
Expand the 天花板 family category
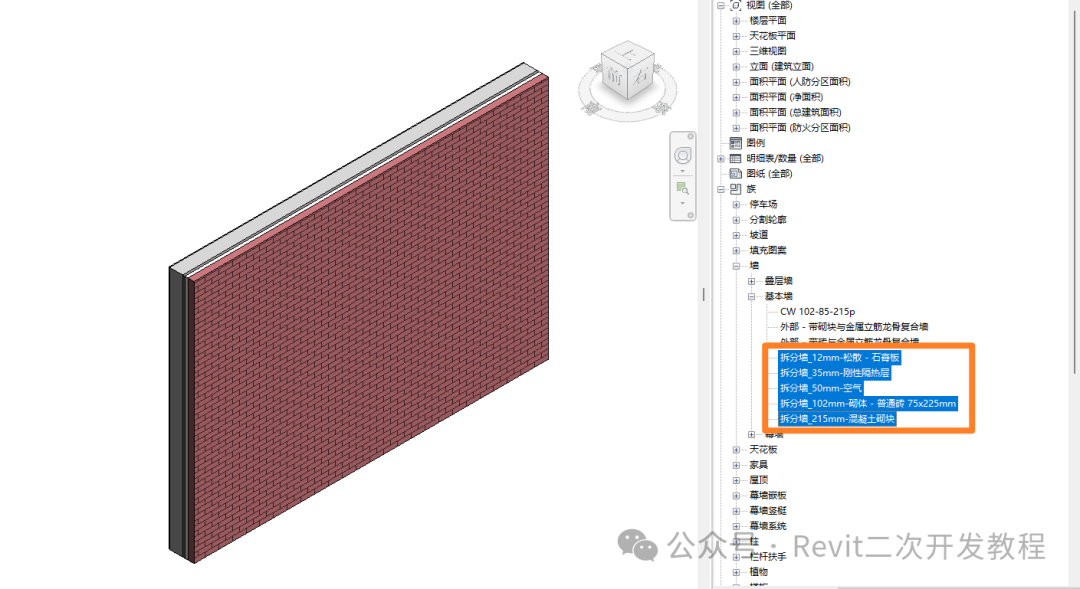click(736, 450)
